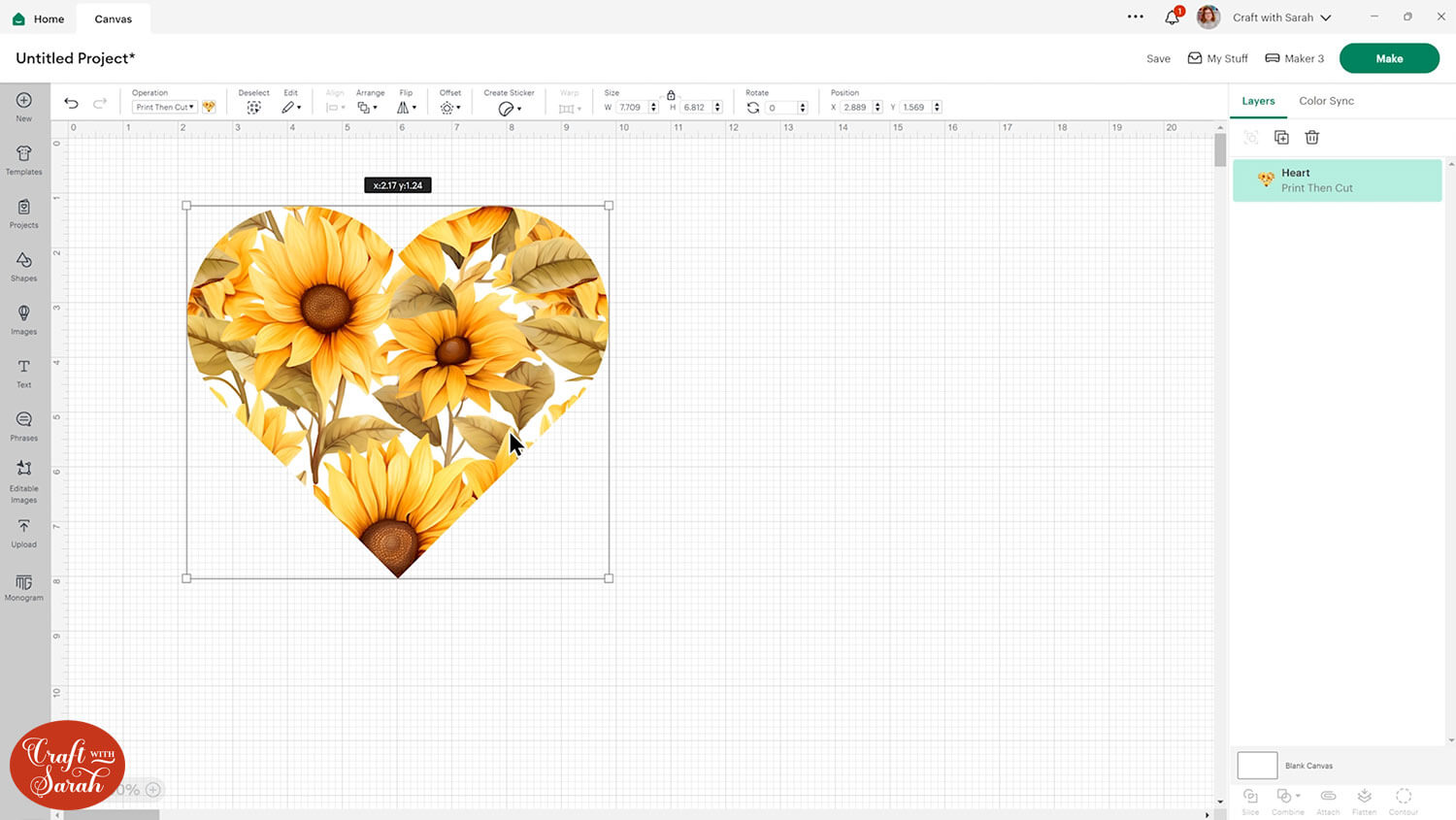The width and height of the screenshot is (1456, 820).
Task: Open the Monogram tool
Action: point(23,586)
